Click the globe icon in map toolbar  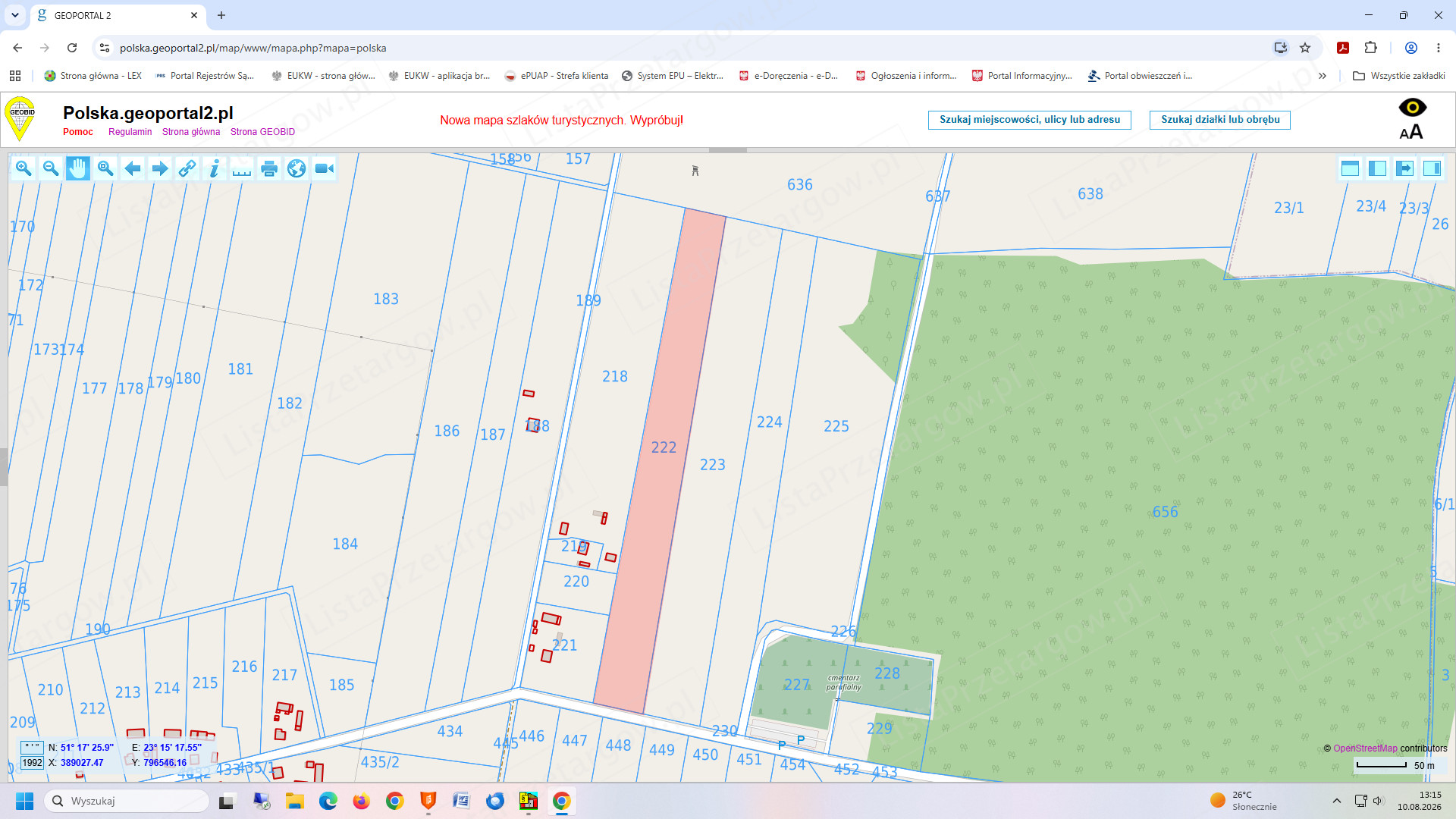point(297,168)
